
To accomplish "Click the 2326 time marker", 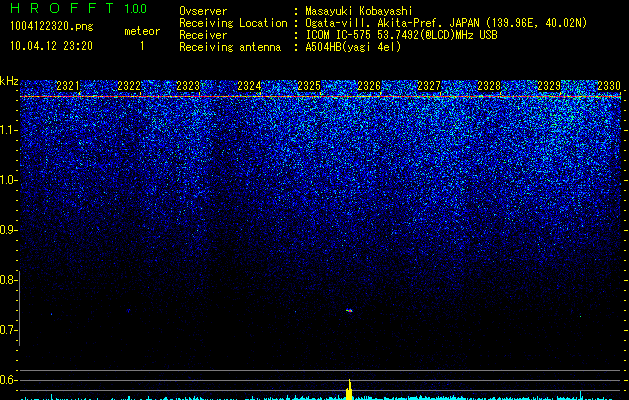I will click(369, 85).
